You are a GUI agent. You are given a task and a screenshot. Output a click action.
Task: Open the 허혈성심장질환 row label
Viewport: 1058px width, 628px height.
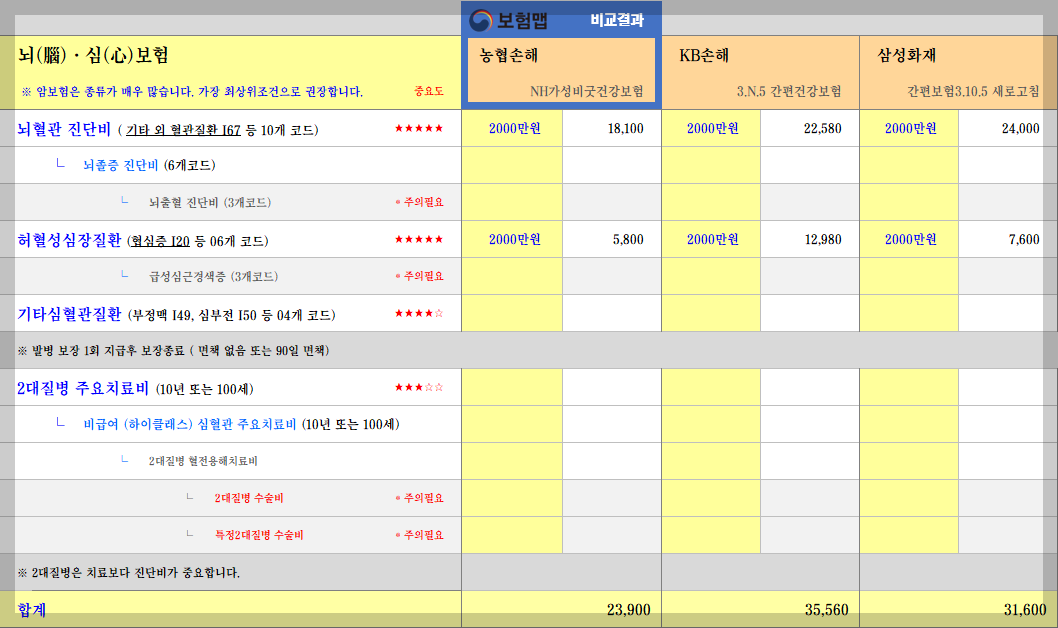pyautogui.click(x=69, y=240)
